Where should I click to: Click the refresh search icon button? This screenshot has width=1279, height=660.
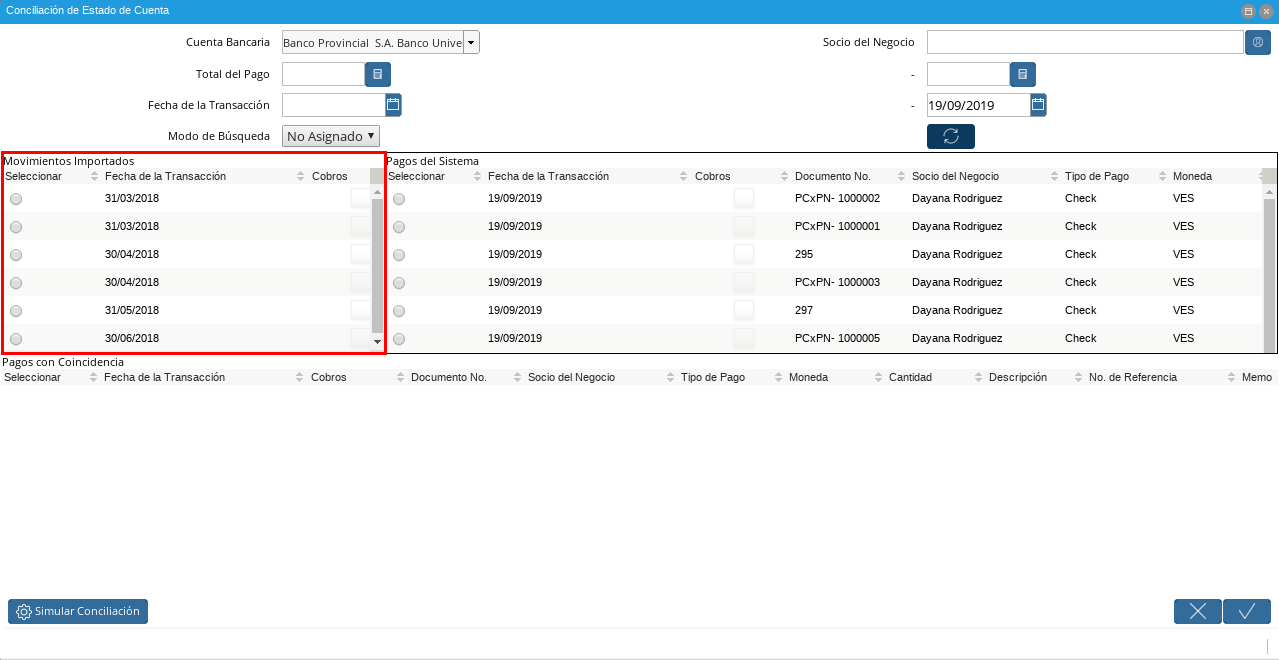(x=950, y=136)
